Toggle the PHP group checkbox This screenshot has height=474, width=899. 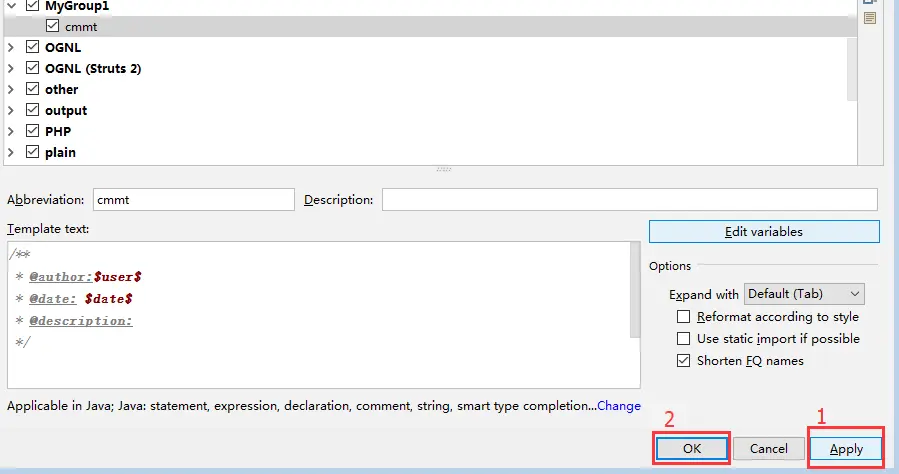[33, 131]
